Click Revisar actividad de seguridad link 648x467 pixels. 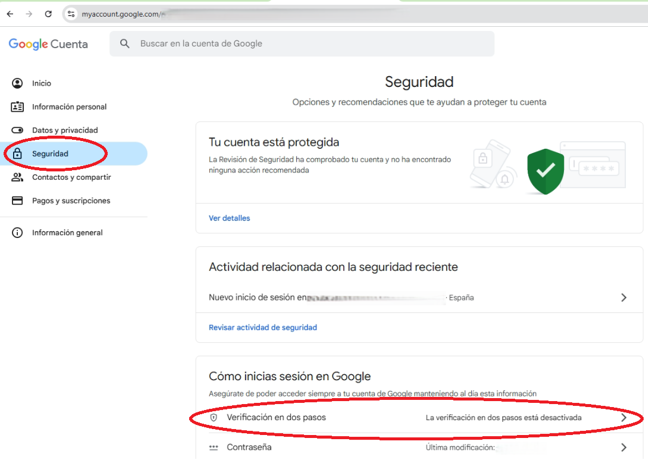tap(262, 327)
